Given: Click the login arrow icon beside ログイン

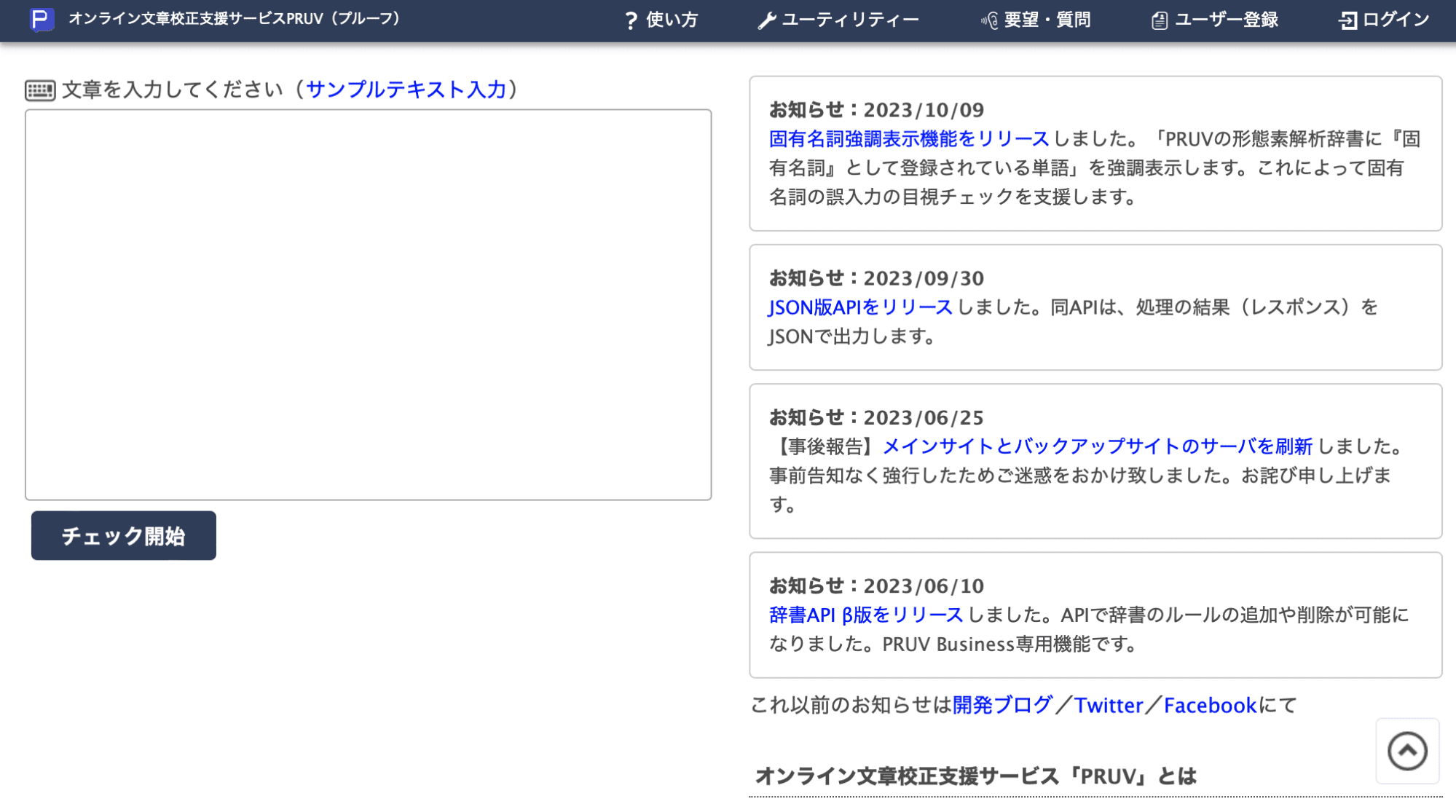Looking at the screenshot, I should tap(1347, 20).
